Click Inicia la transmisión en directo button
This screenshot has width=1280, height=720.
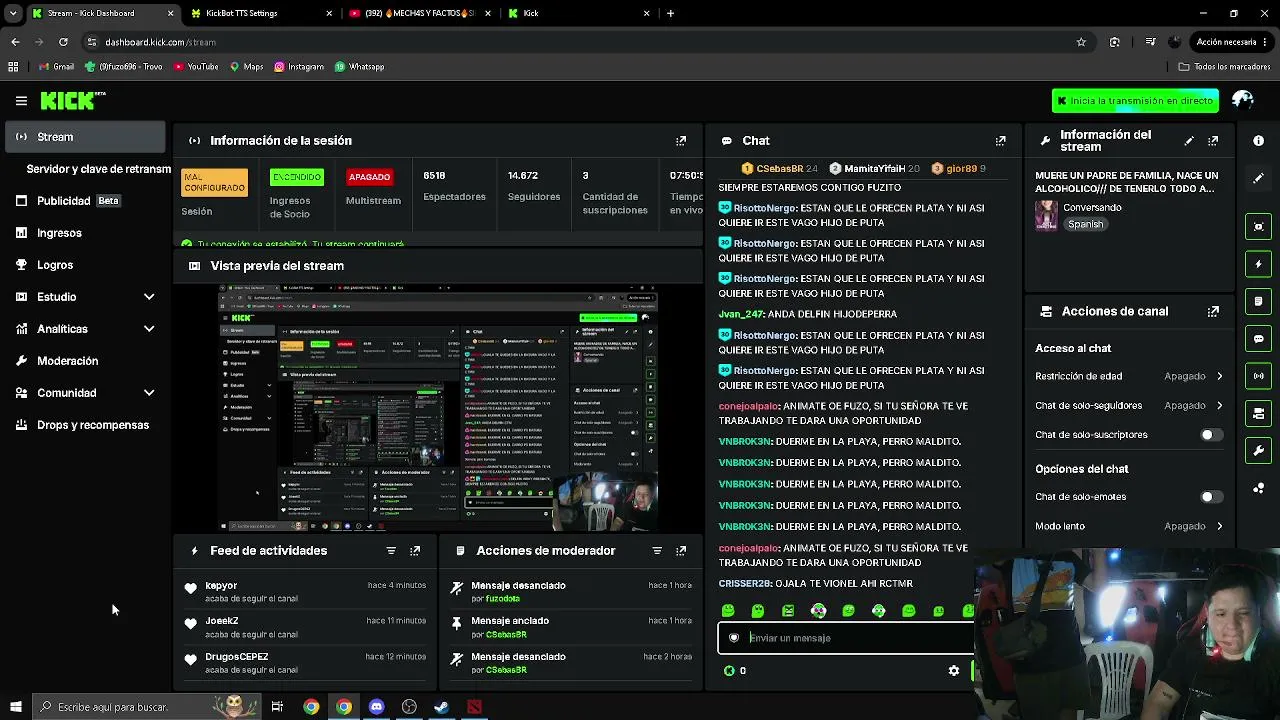1135,100
